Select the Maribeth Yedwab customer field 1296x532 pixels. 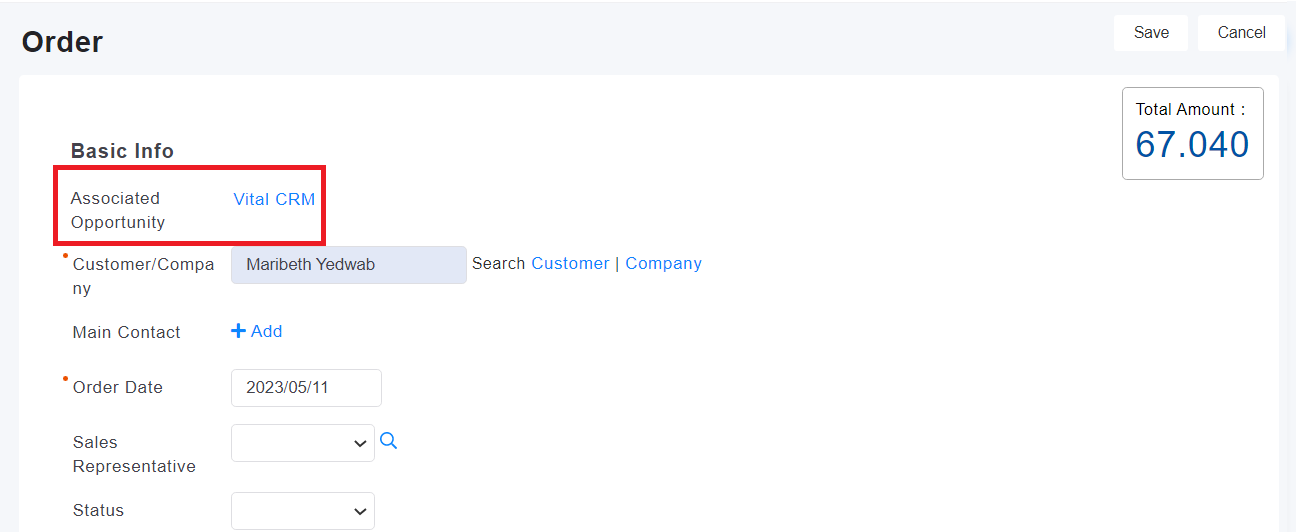pos(349,265)
